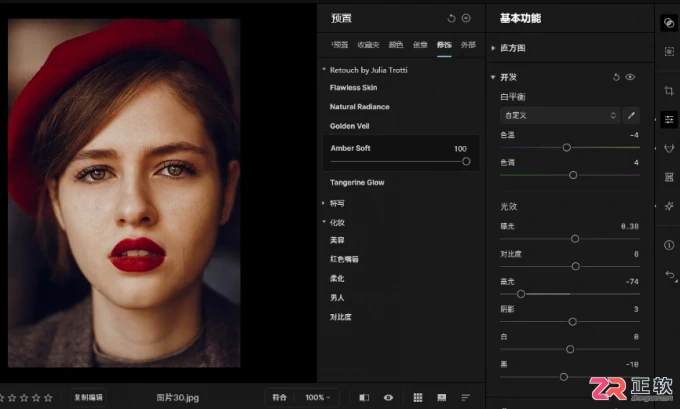Switch to the 修饰 retouch tab
Image resolution: width=680 pixels, height=409 pixels.
pyautogui.click(x=444, y=45)
